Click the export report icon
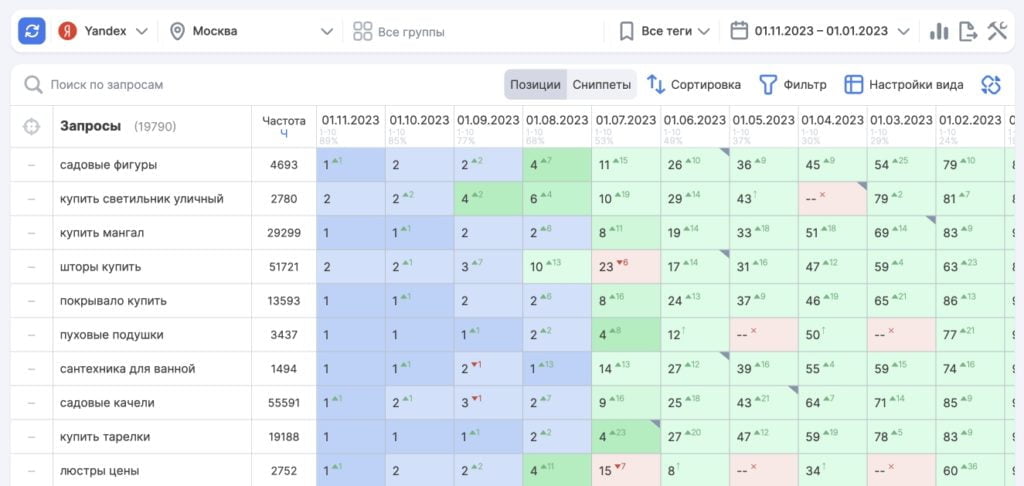 (x=967, y=31)
